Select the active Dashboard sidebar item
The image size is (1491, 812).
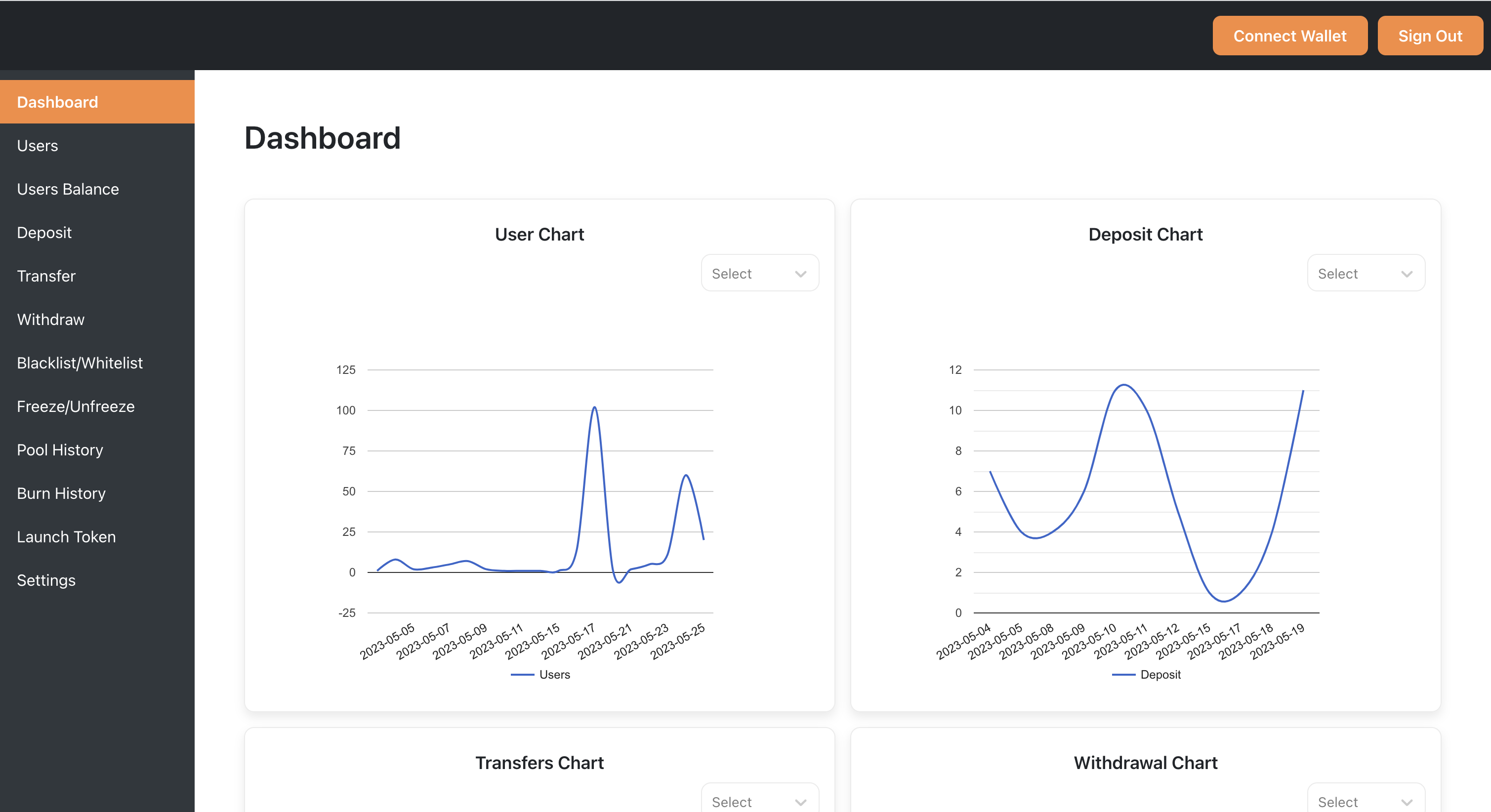pos(58,102)
